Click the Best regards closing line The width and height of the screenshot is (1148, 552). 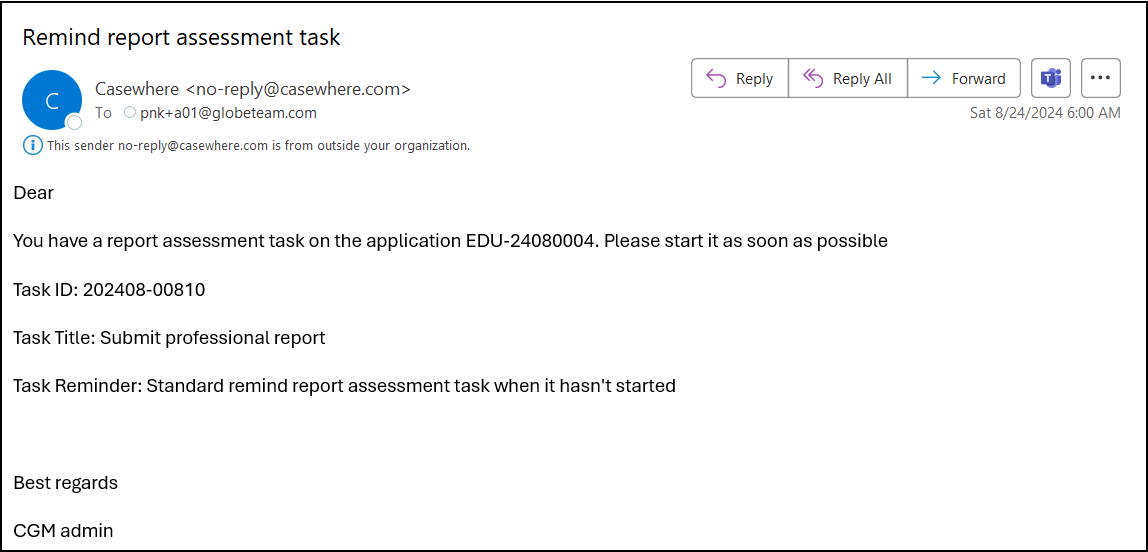[65, 483]
